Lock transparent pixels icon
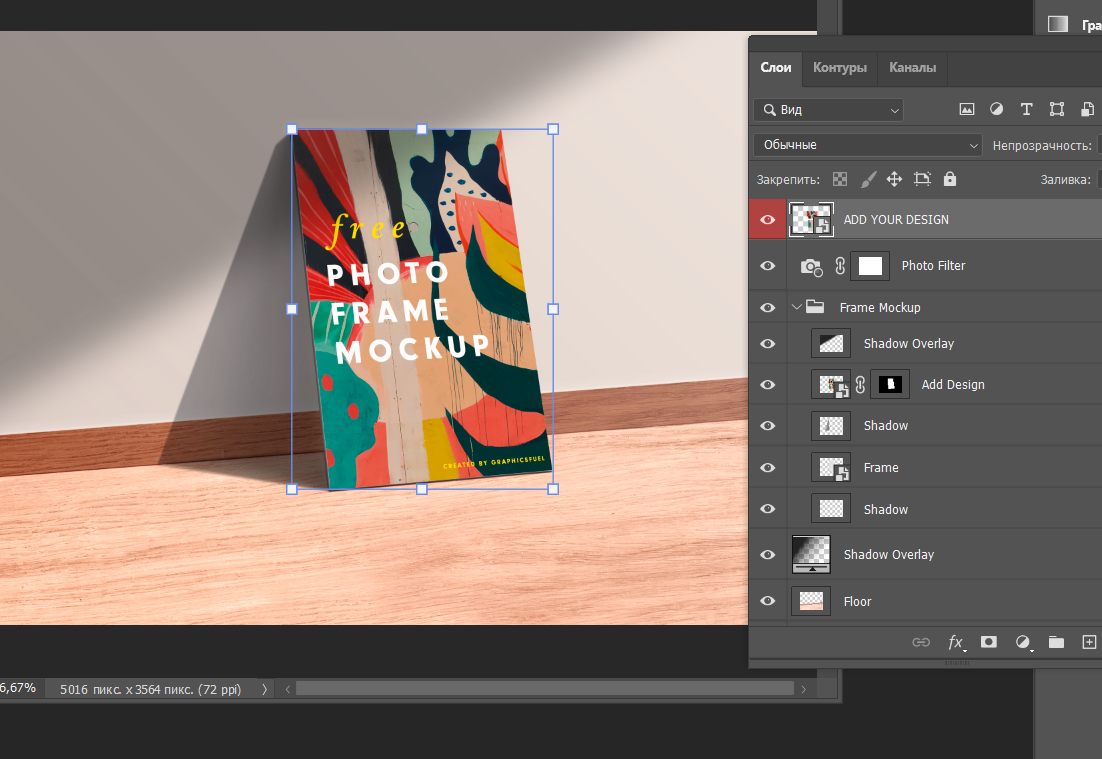 [840, 179]
